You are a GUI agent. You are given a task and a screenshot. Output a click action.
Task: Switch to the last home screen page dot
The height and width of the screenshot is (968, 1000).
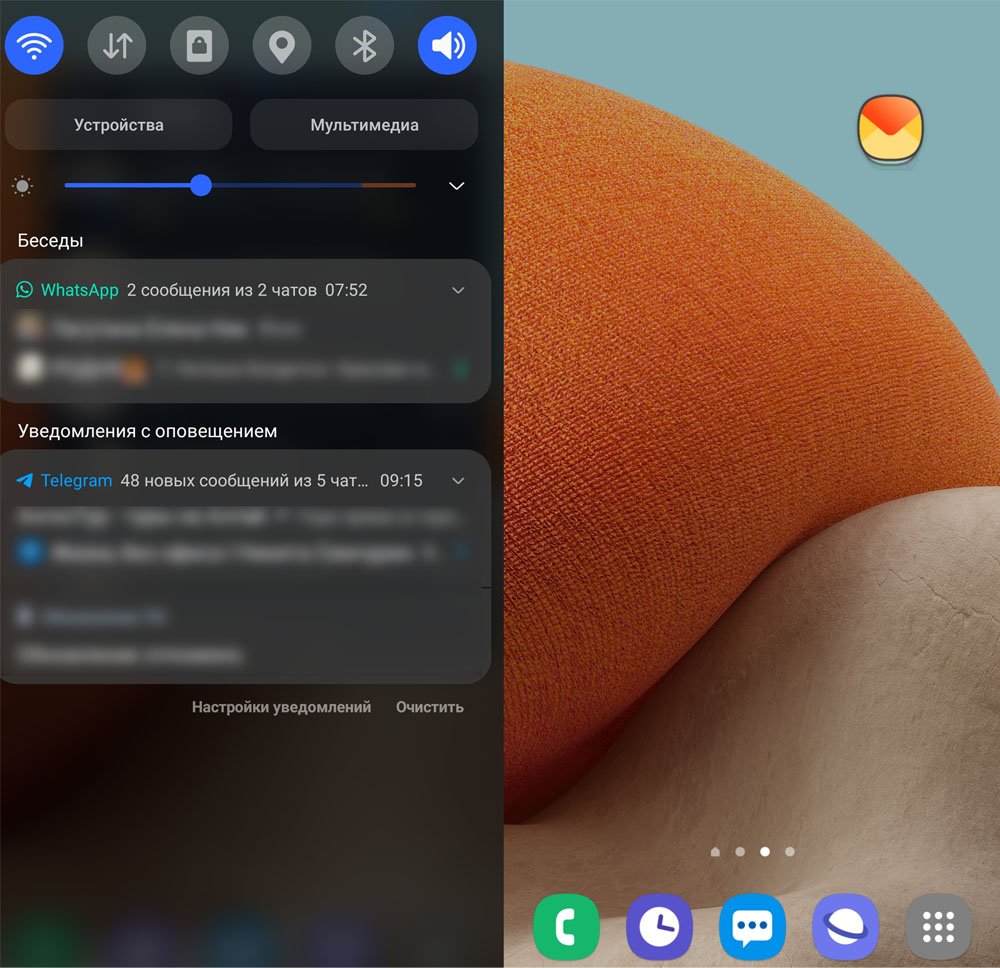(x=790, y=851)
